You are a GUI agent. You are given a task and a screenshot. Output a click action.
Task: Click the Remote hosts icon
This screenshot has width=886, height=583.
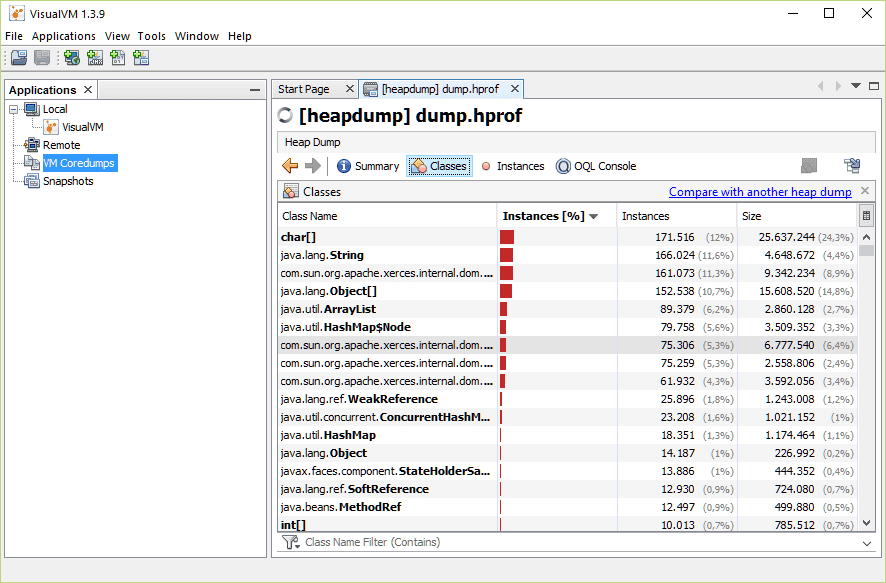click(32, 145)
